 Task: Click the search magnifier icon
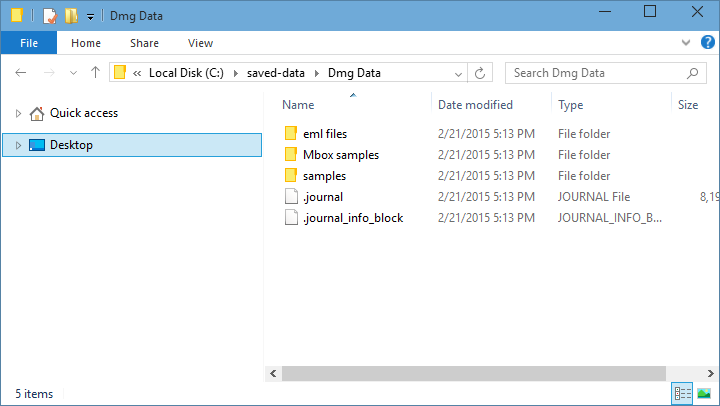692,73
